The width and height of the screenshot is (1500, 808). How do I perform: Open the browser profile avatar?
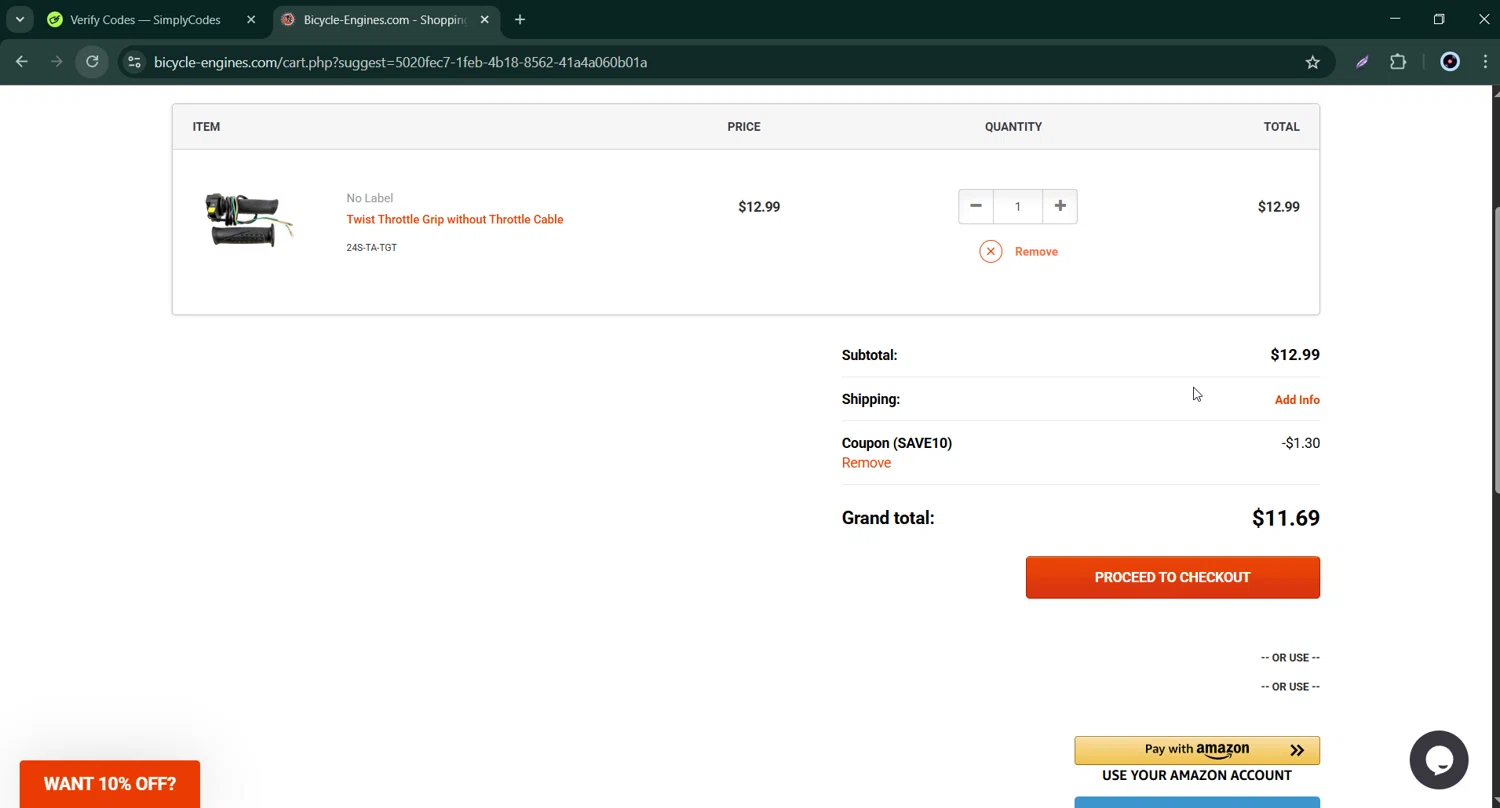1450,62
